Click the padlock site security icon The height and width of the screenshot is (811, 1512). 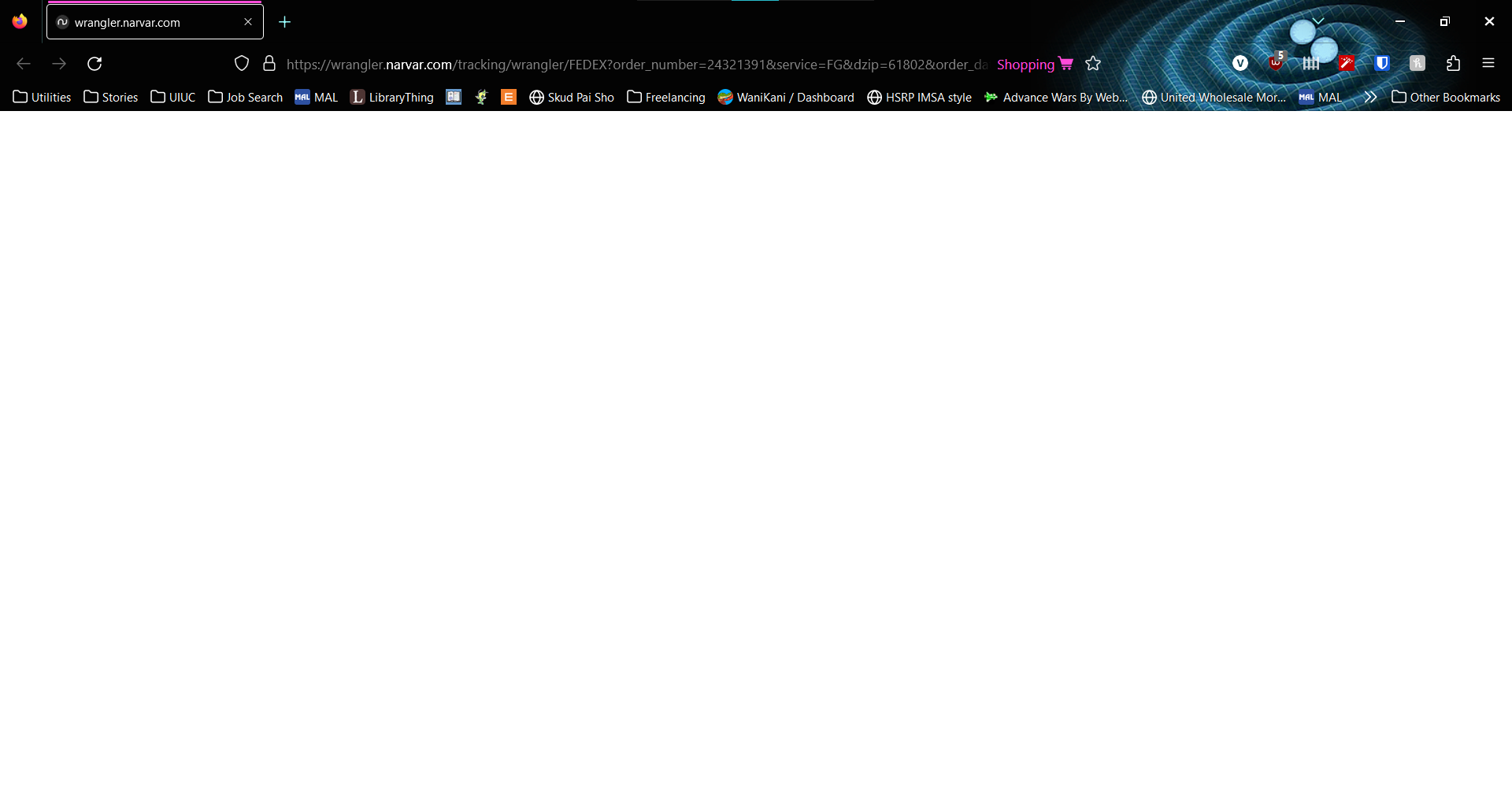pyautogui.click(x=269, y=63)
